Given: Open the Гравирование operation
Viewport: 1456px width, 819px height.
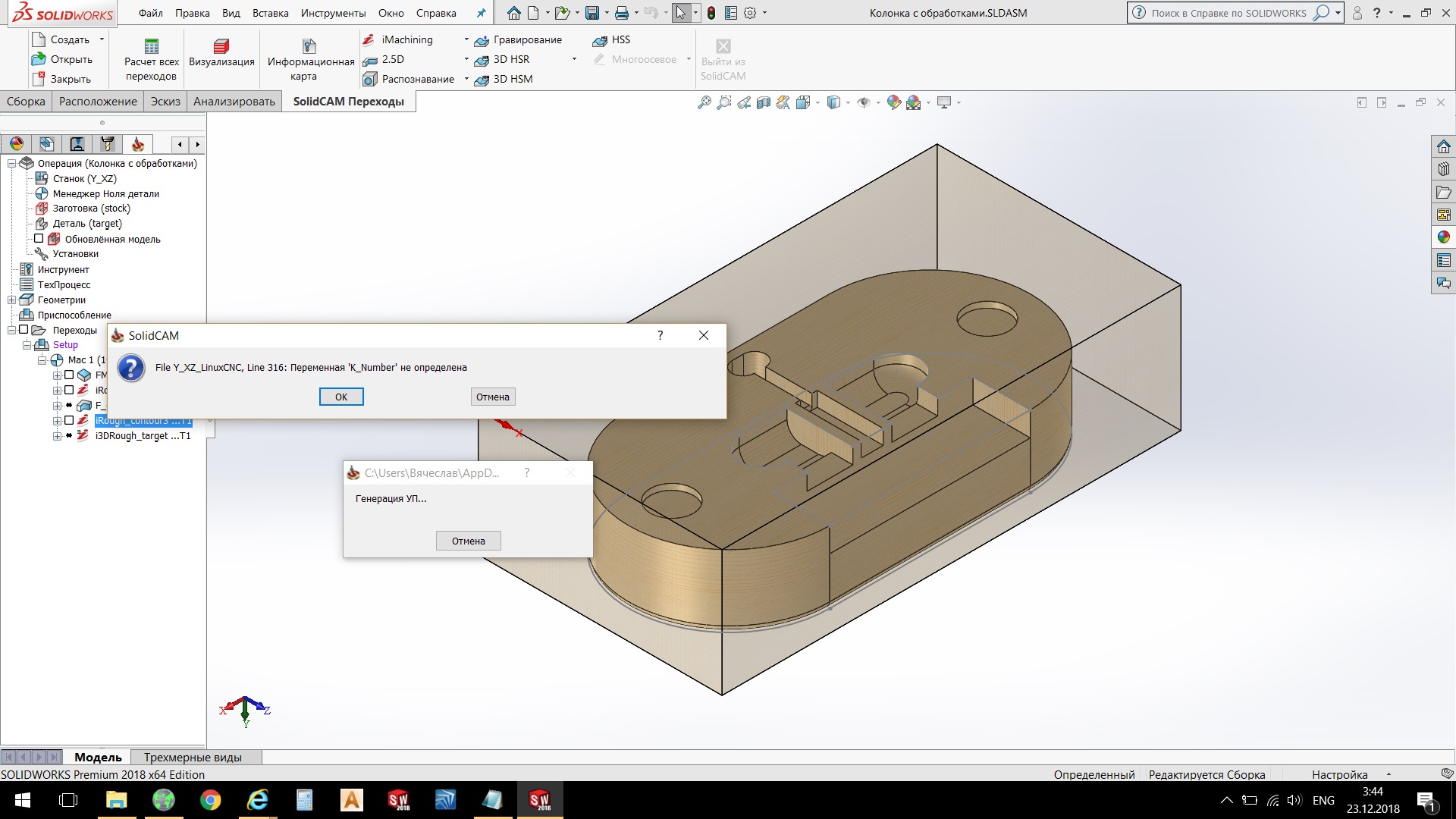Looking at the screenshot, I should pyautogui.click(x=519, y=39).
